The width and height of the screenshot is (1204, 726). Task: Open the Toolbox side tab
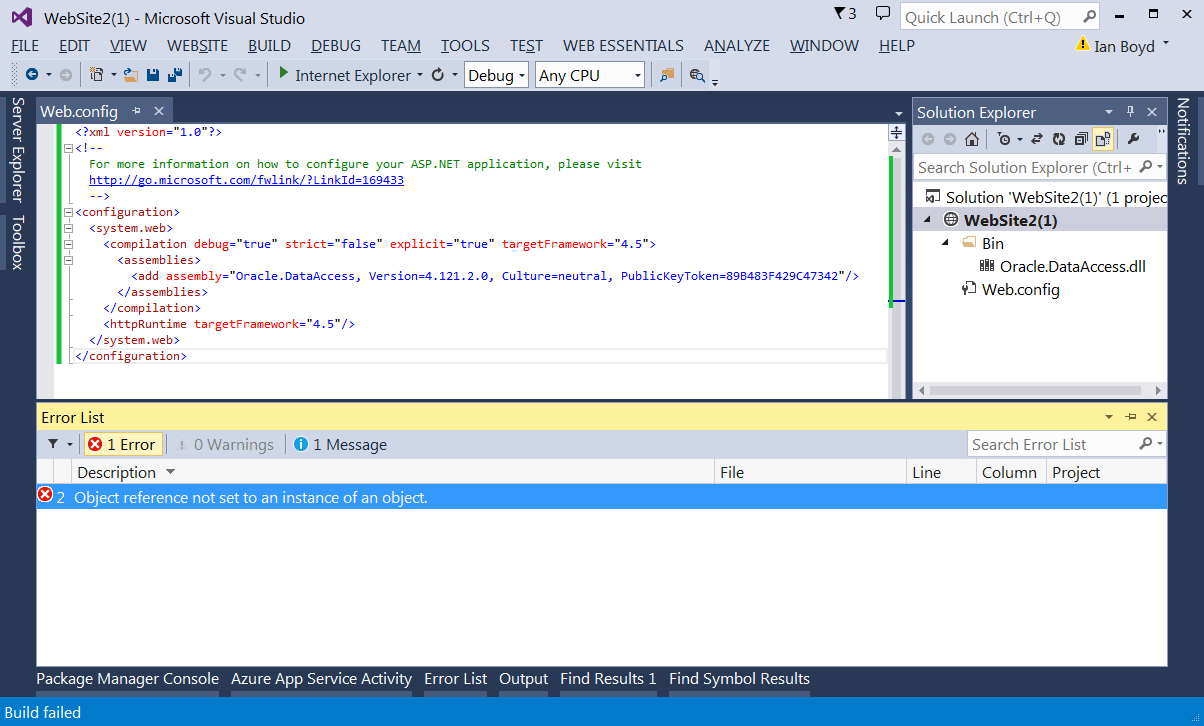pos(17,242)
